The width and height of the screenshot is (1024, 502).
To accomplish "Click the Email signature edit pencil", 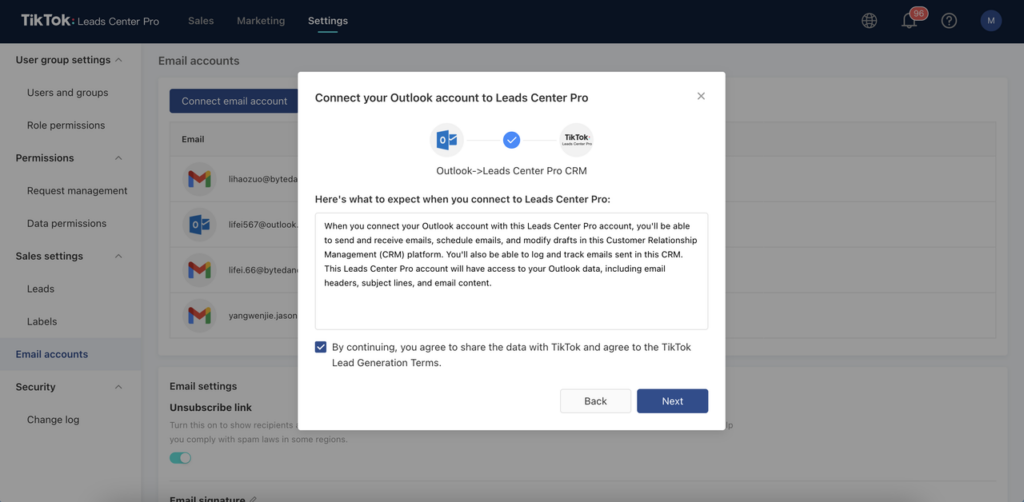I will [253, 499].
